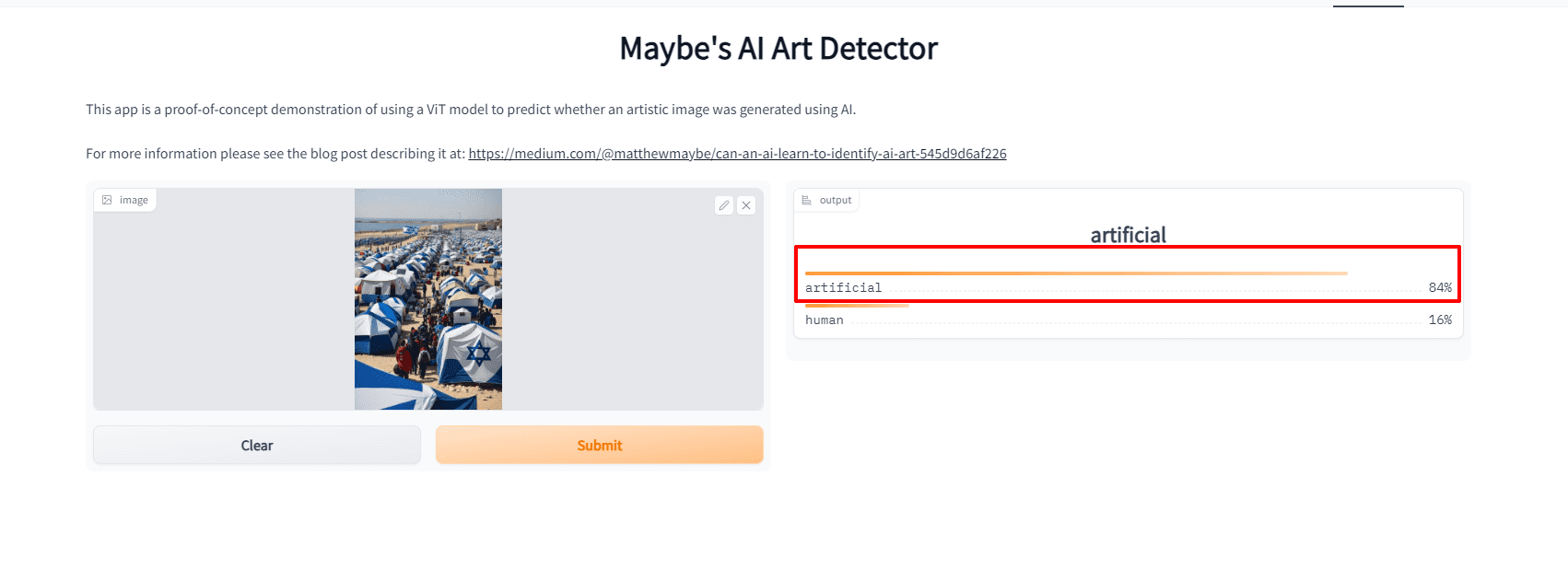Remove the uploaded image with X icon

click(x=746, y=205)
